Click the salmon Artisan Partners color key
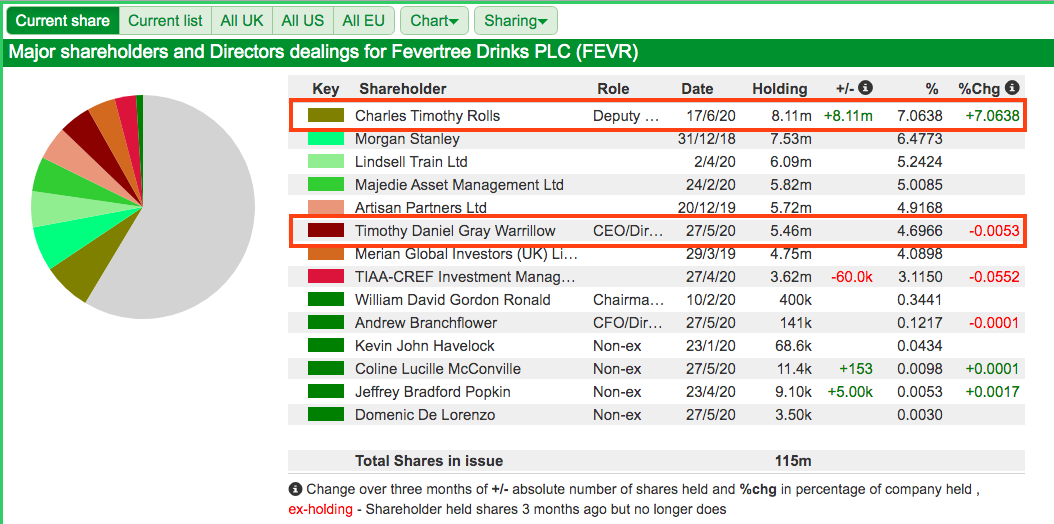This screenshot has width=1054, height=524. pyautogui.click(x=326, y=208)
